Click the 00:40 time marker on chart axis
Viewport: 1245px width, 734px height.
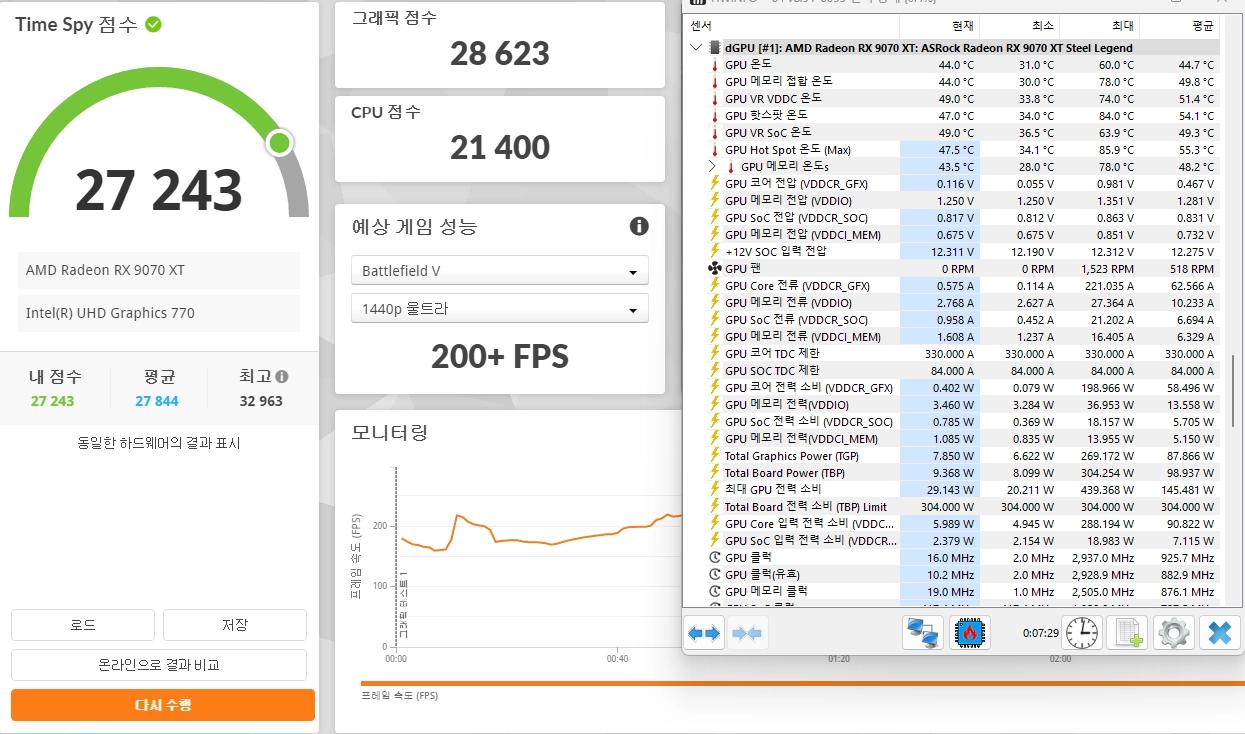click(617, 659)
